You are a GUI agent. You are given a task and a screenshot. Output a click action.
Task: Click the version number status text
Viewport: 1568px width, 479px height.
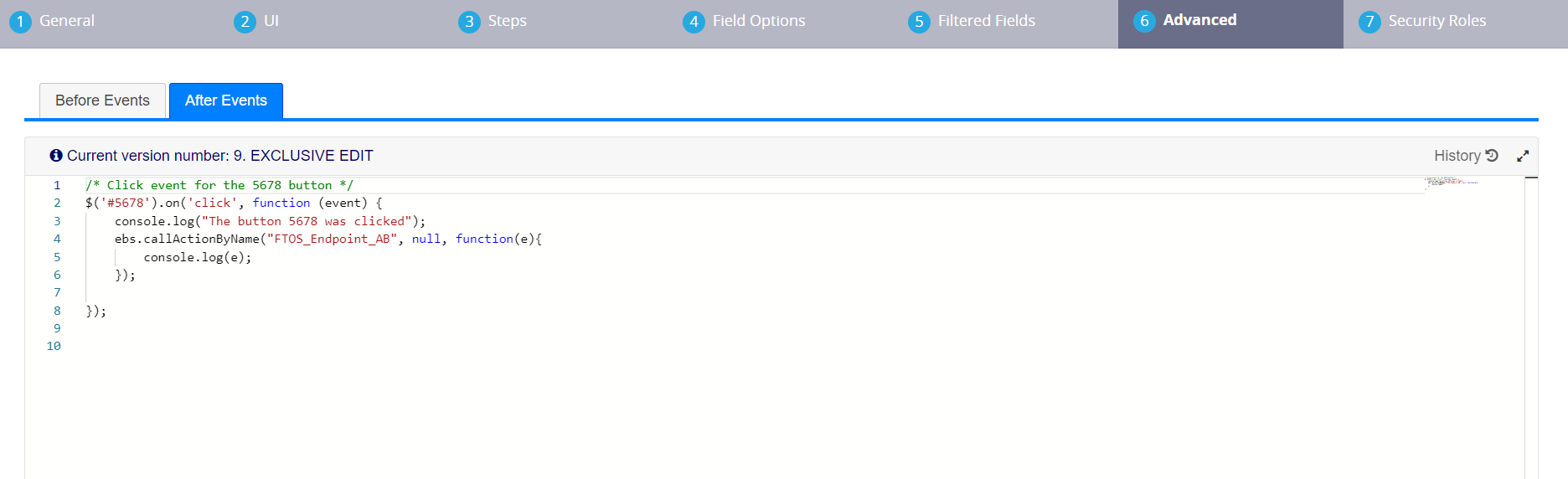219,156
